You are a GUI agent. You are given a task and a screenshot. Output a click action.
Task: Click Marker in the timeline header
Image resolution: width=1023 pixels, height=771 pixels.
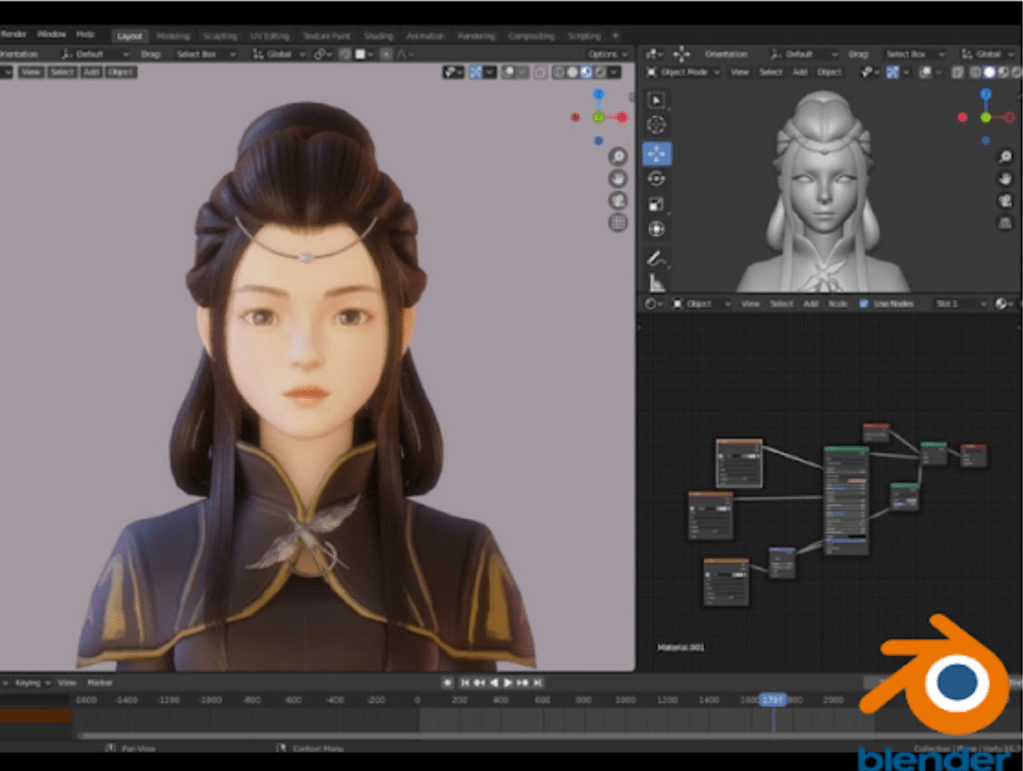[x=100, y=682]
